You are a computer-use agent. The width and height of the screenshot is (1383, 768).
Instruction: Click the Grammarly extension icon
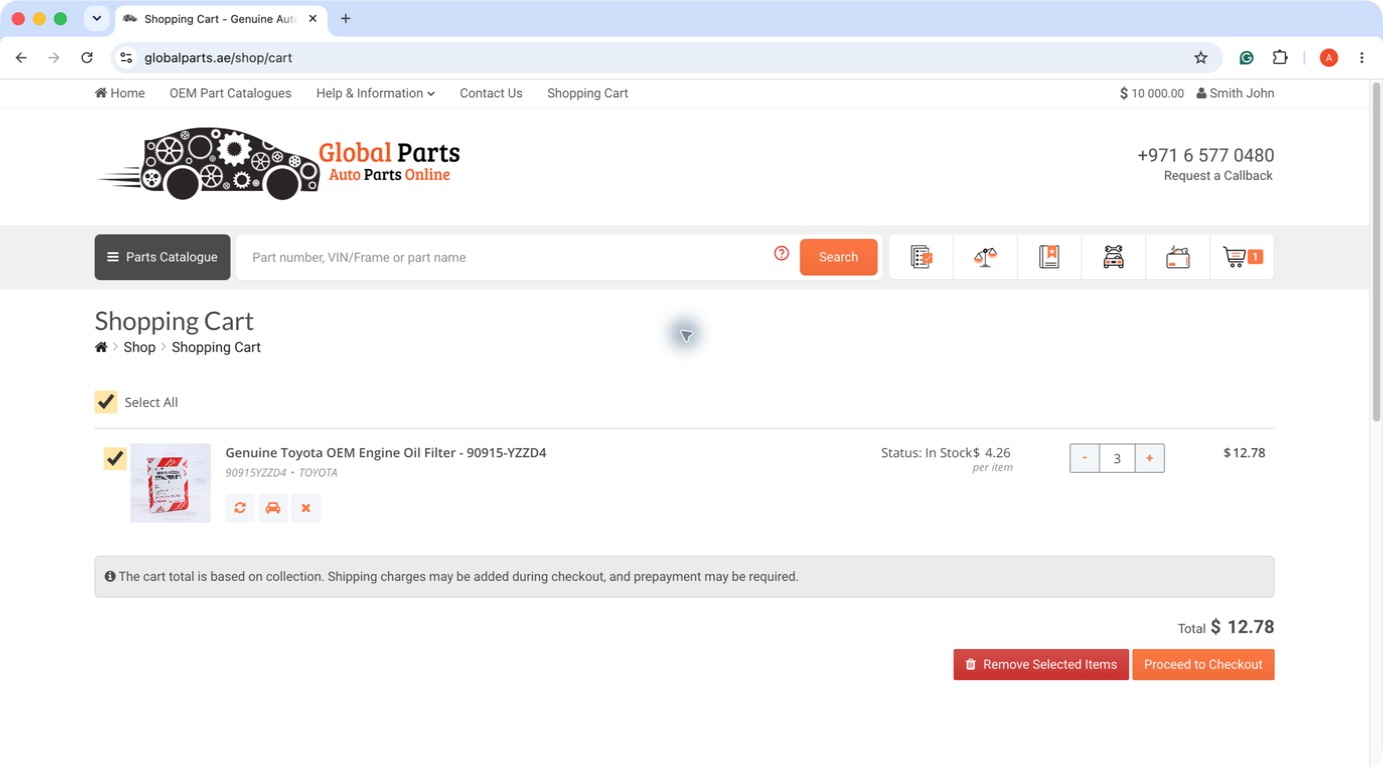pos(1246,58)
